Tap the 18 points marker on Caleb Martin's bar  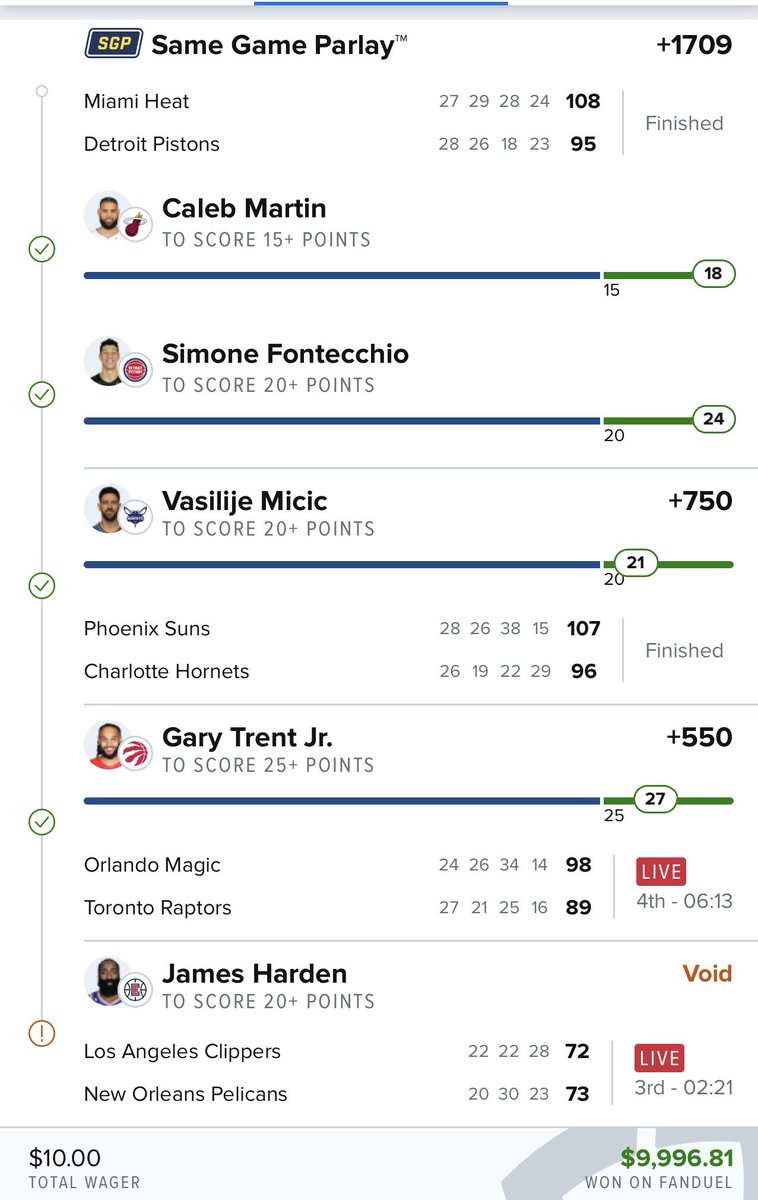pyautogui.click(x=713, y=274)
